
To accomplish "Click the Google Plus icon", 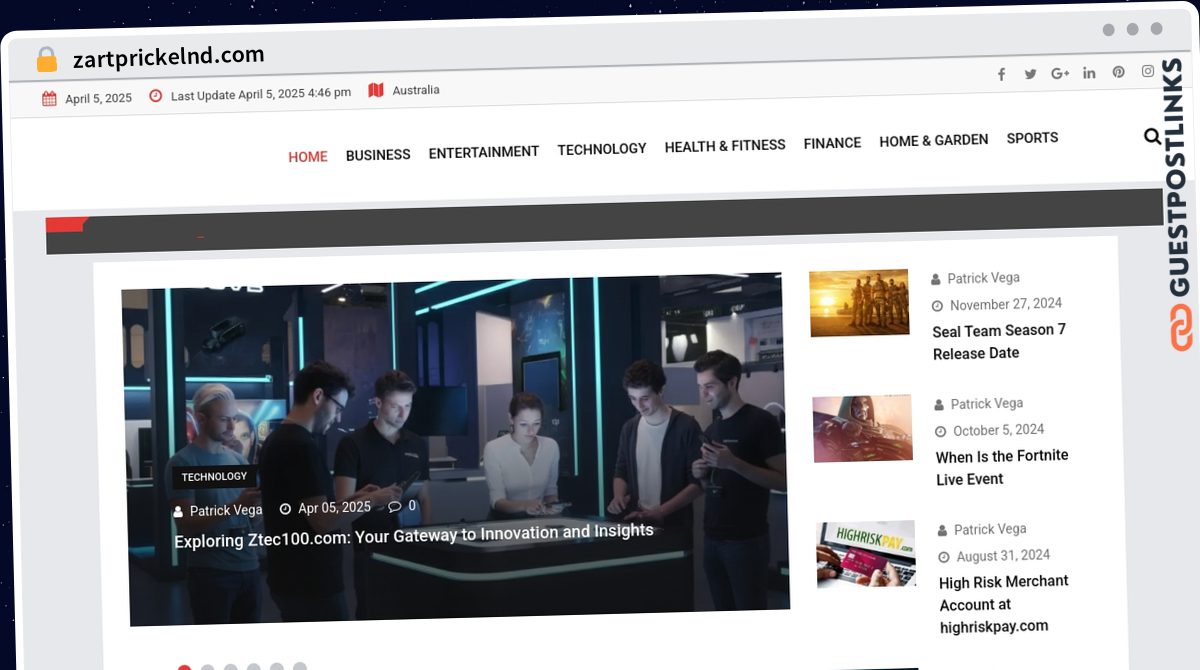I will pyautogui.click(x=1060, y=73).
